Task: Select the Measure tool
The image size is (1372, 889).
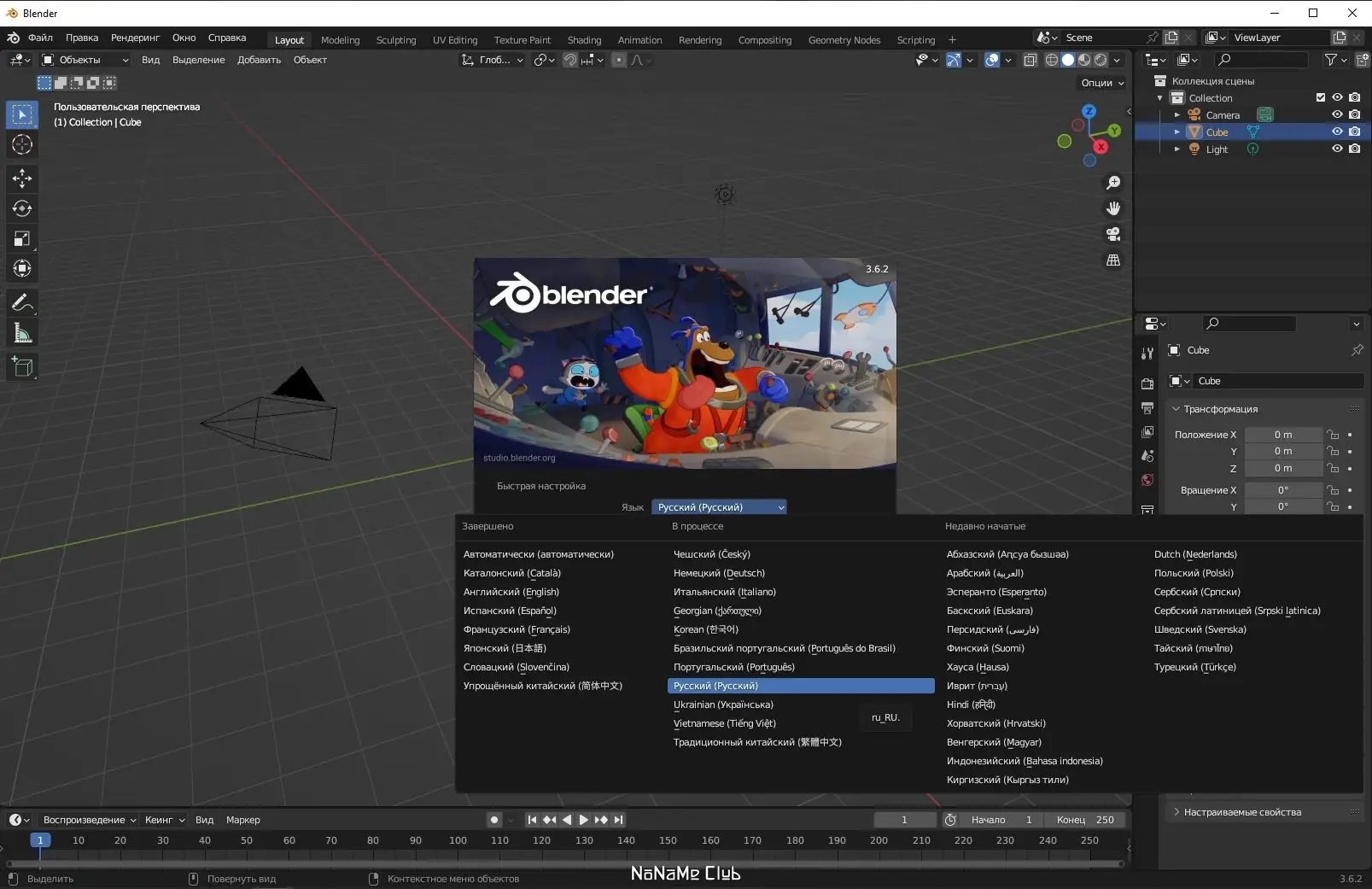Action: (22, 334)
